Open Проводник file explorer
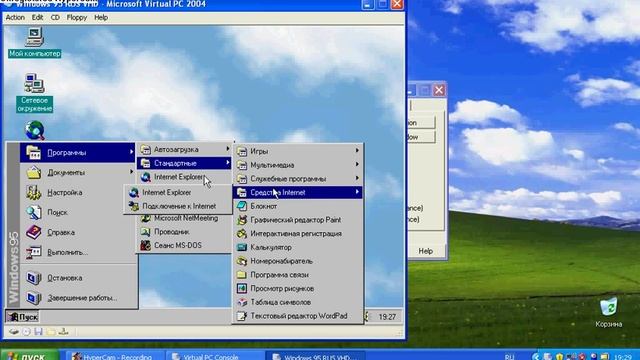 point(184,232)
